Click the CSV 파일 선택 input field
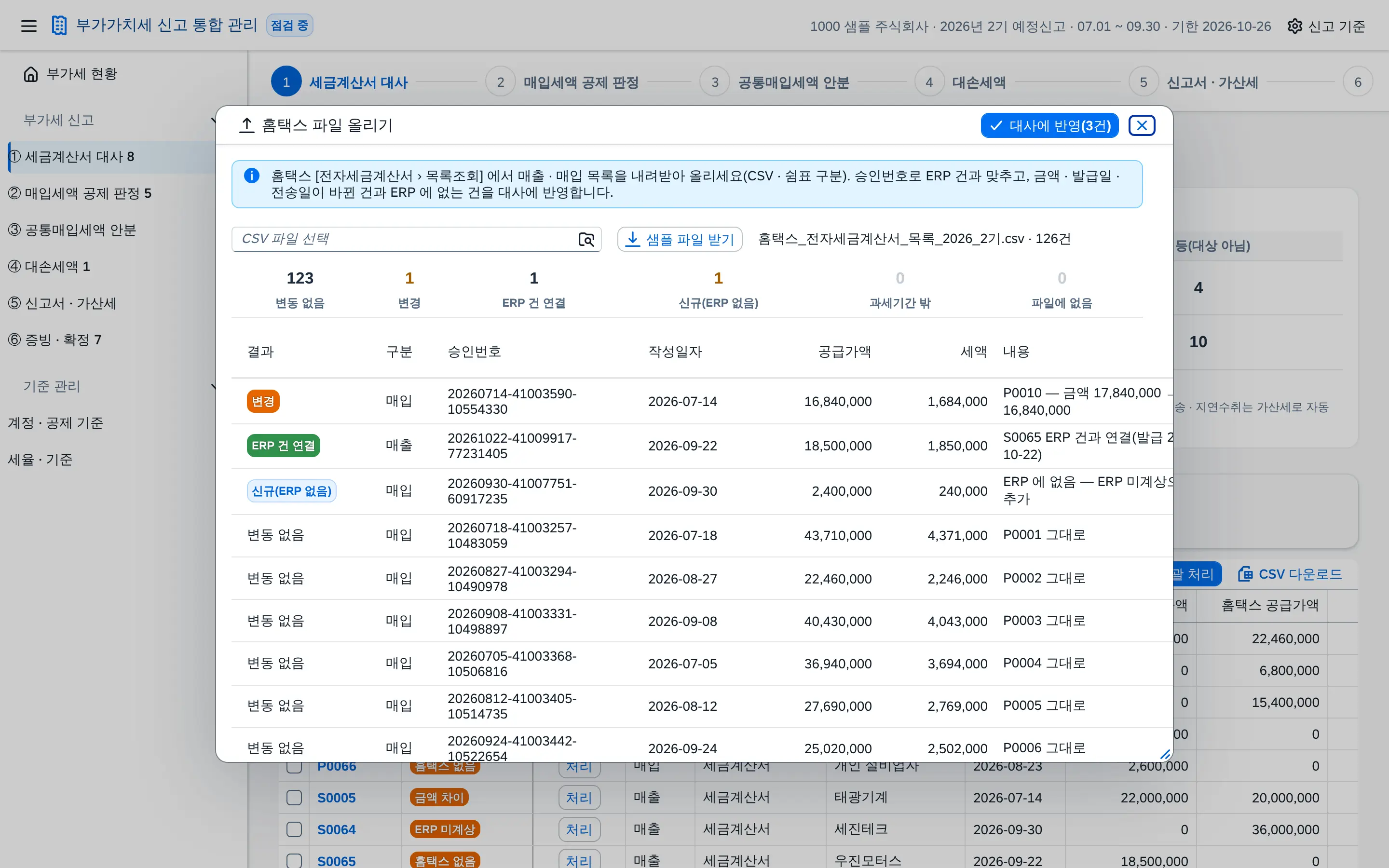 (x=416, y=239)
